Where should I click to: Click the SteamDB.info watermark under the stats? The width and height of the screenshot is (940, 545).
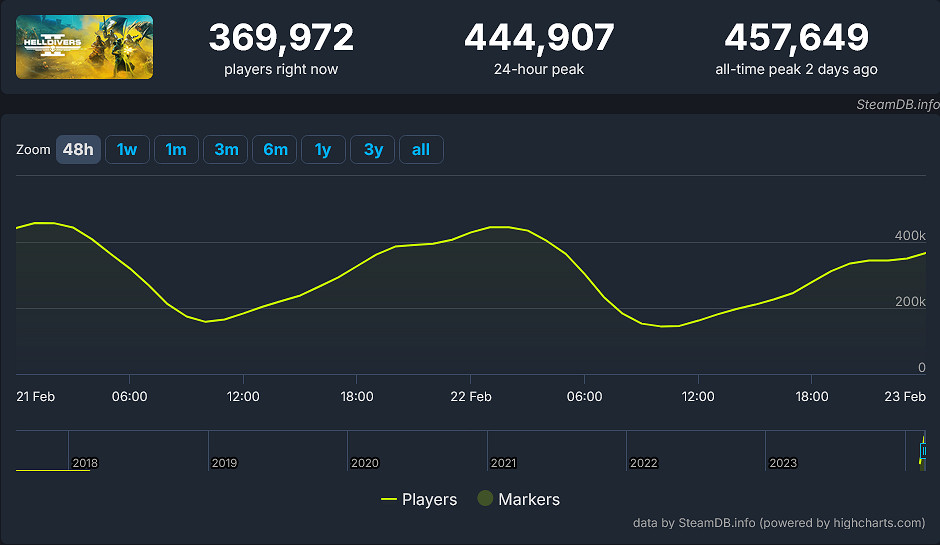897,104
